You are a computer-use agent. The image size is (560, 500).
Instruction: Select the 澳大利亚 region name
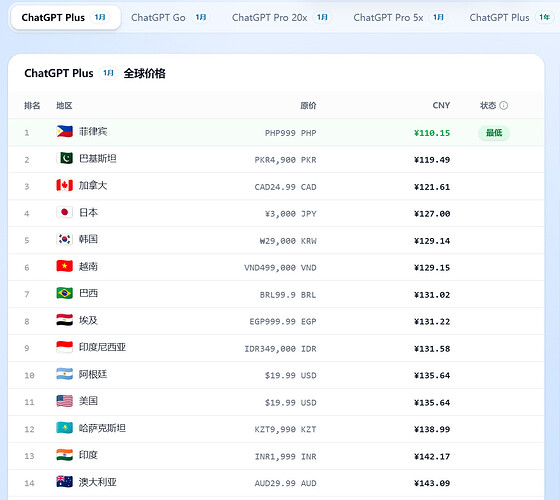point(98,482)
